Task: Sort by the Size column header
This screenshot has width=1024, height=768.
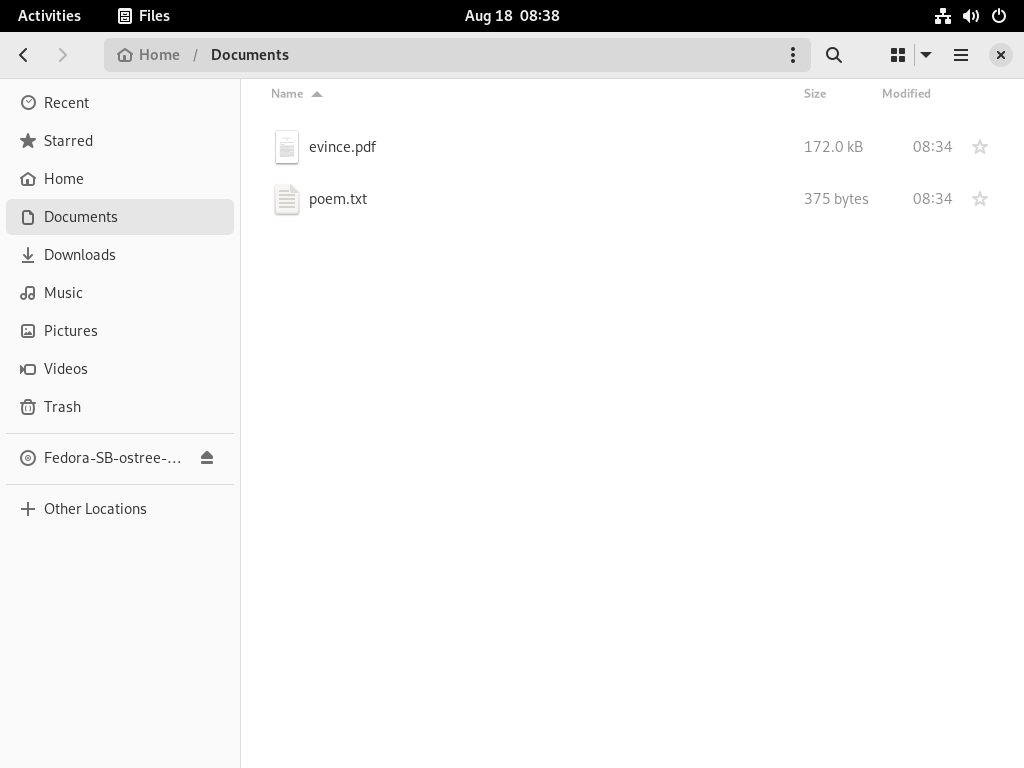Action: (x=814, y=93)
